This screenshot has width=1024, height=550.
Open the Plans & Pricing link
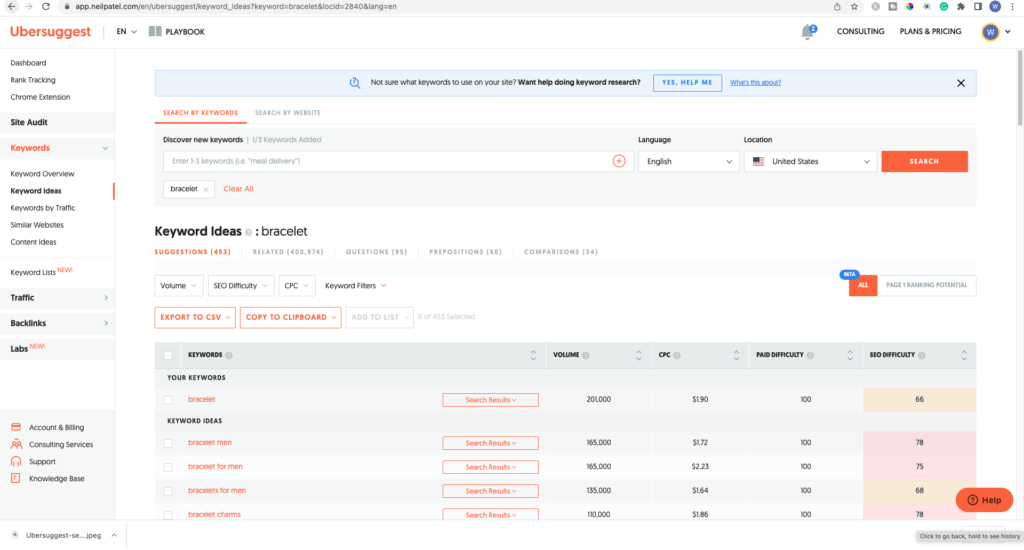point(930,31)
